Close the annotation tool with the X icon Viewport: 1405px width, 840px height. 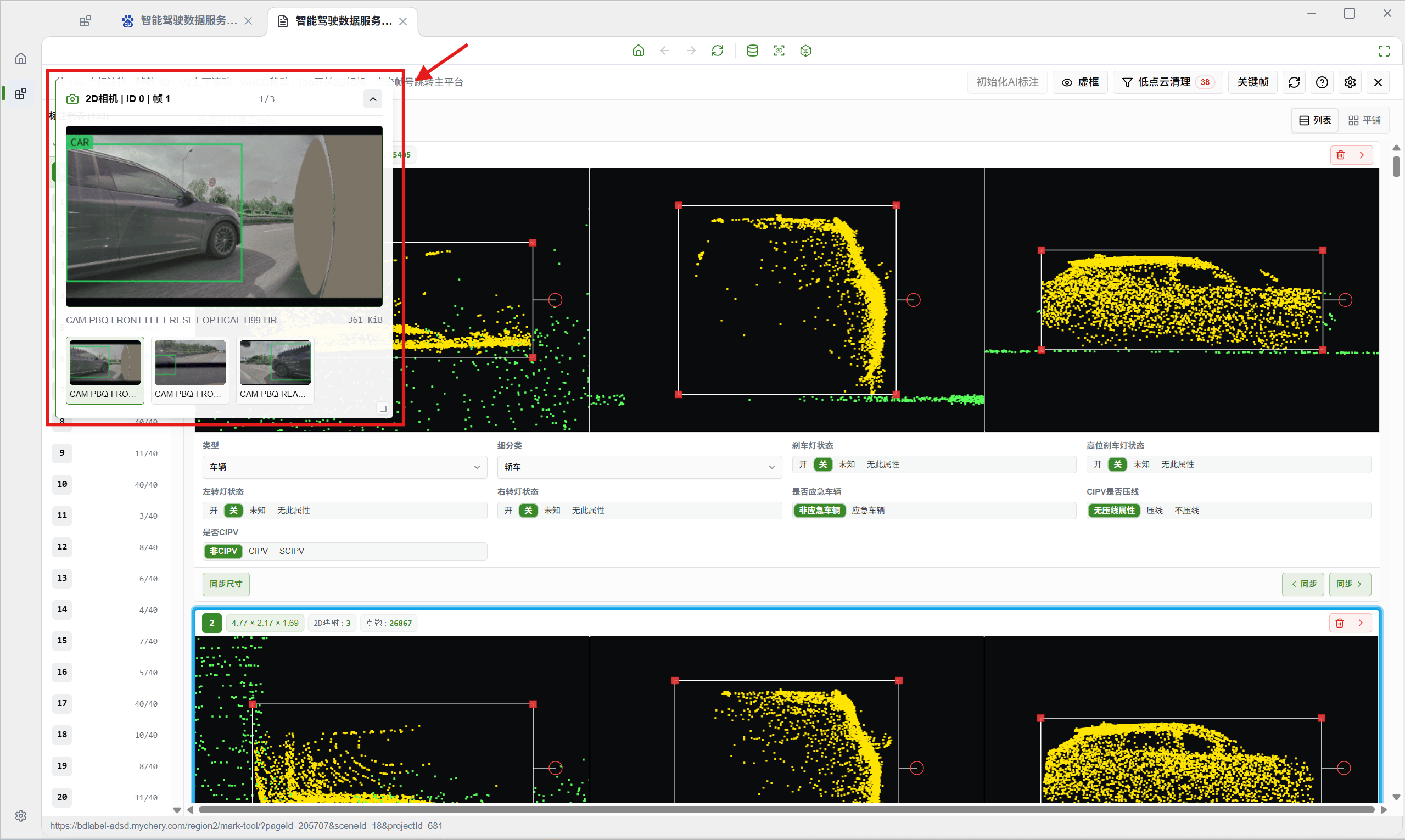coord(1379,82)
